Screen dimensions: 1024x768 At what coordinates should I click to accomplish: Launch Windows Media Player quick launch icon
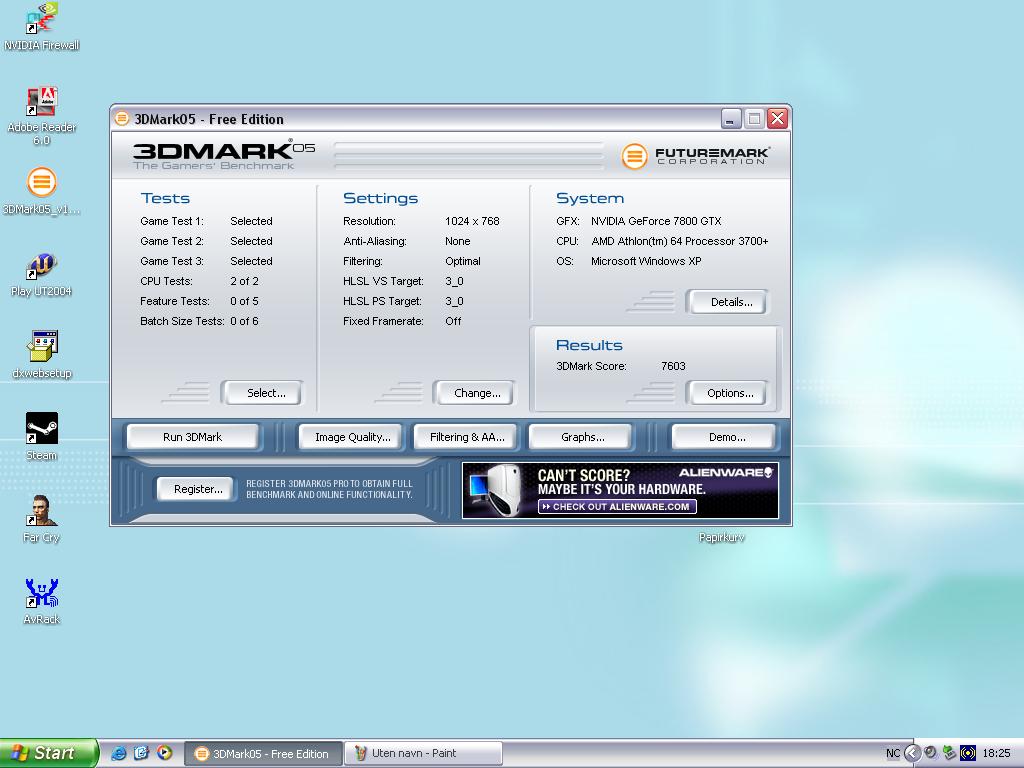coord(165,753)
